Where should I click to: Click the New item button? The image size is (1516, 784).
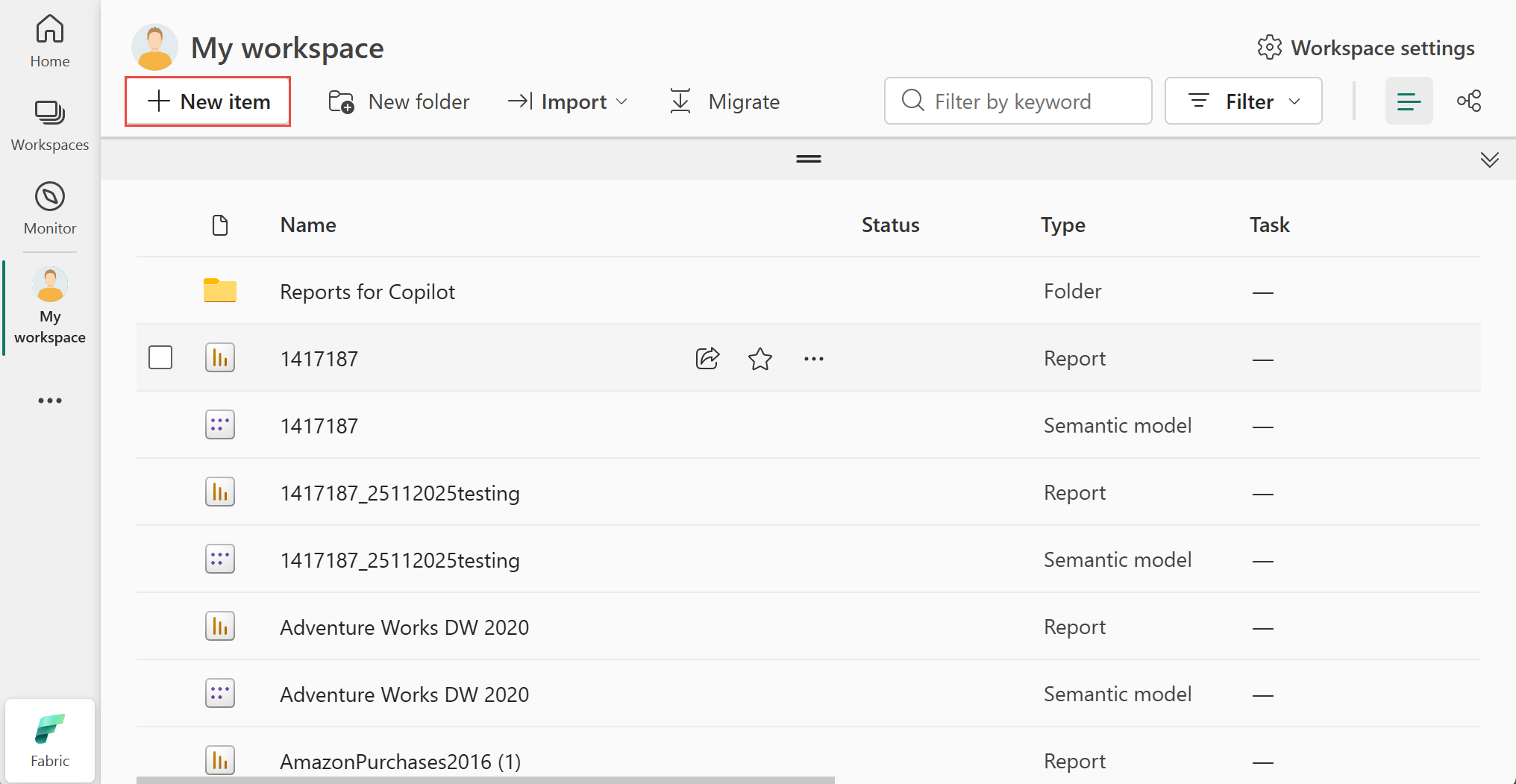point(208,101)
